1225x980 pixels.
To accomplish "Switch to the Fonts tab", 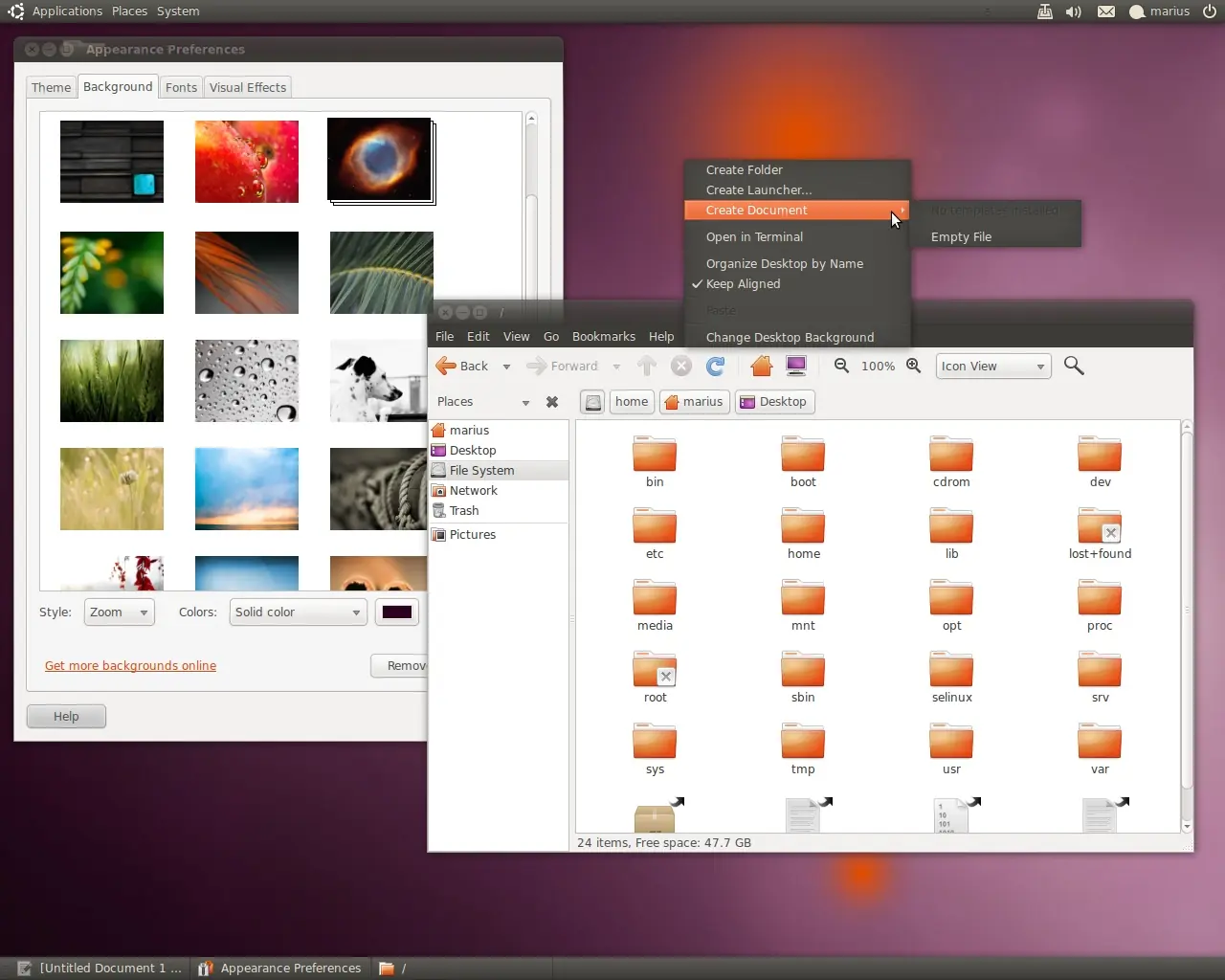I will click(x=181, y=87).
